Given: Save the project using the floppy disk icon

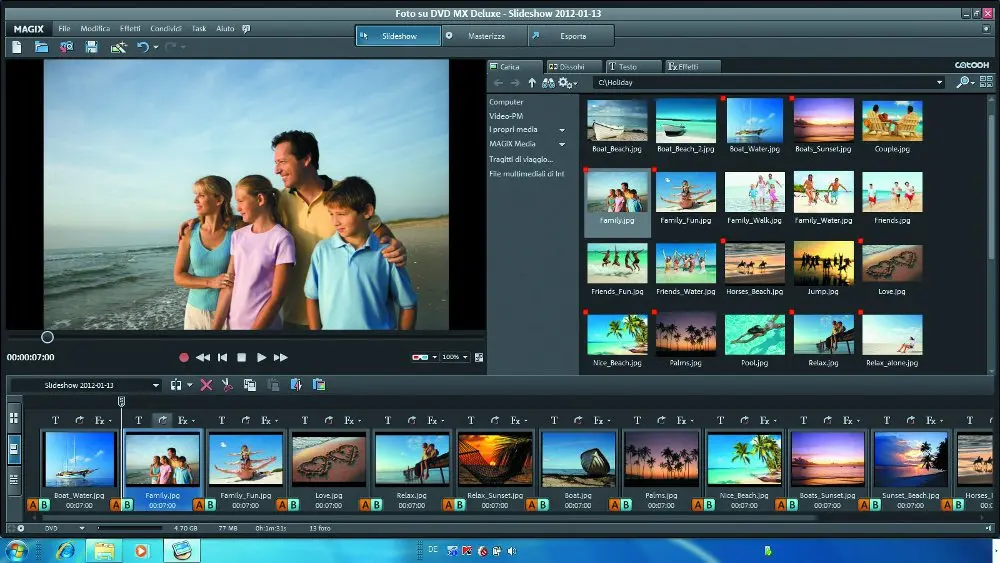Looking at the screenshot, I should pos(92,47).
